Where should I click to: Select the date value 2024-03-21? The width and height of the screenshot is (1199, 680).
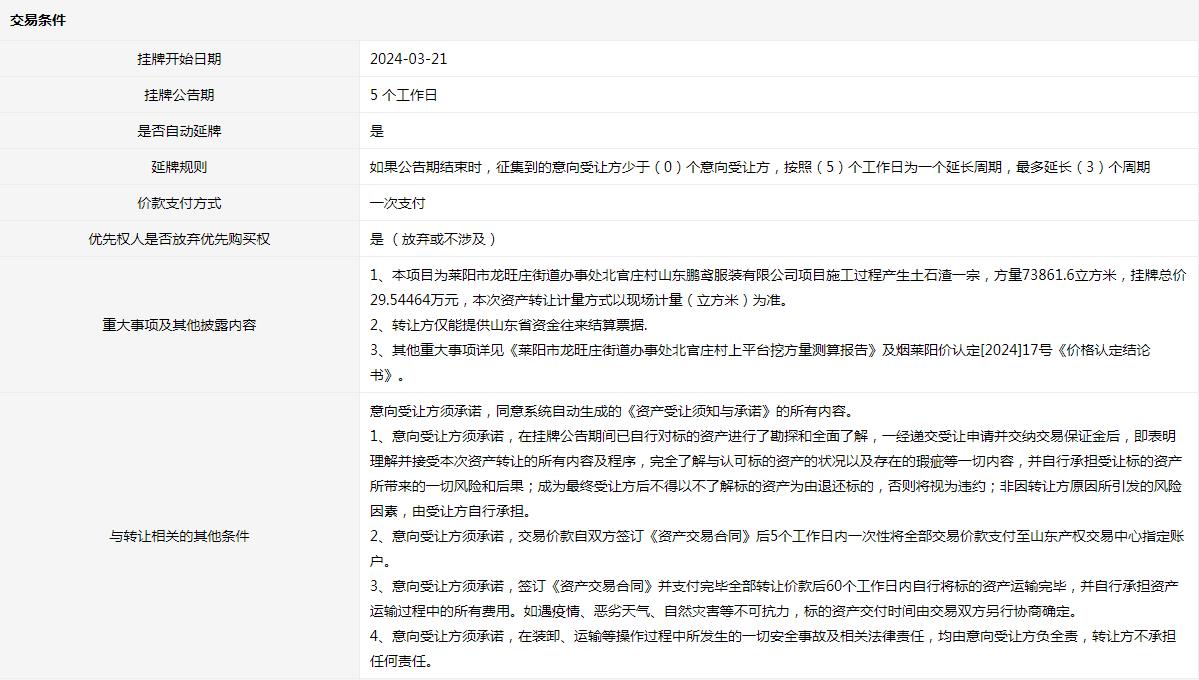pos(408,59)
